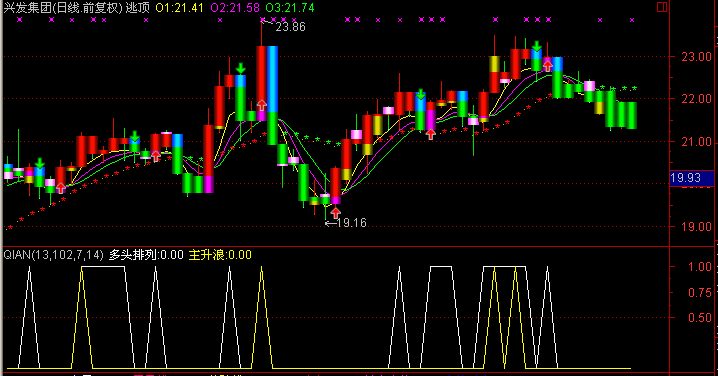Click the 多头排列:0.00 indicator label

point(146,255)
